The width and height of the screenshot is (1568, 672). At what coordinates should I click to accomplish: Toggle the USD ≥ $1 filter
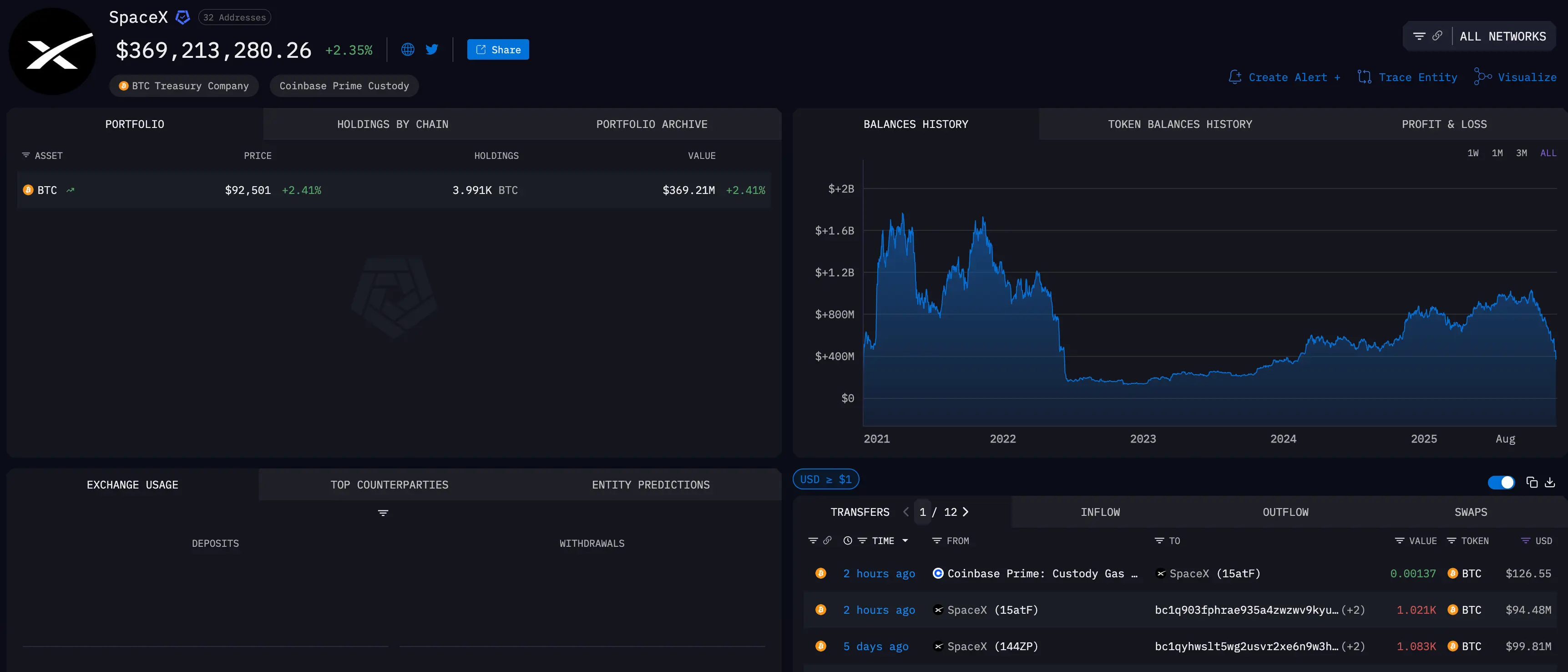825,479
